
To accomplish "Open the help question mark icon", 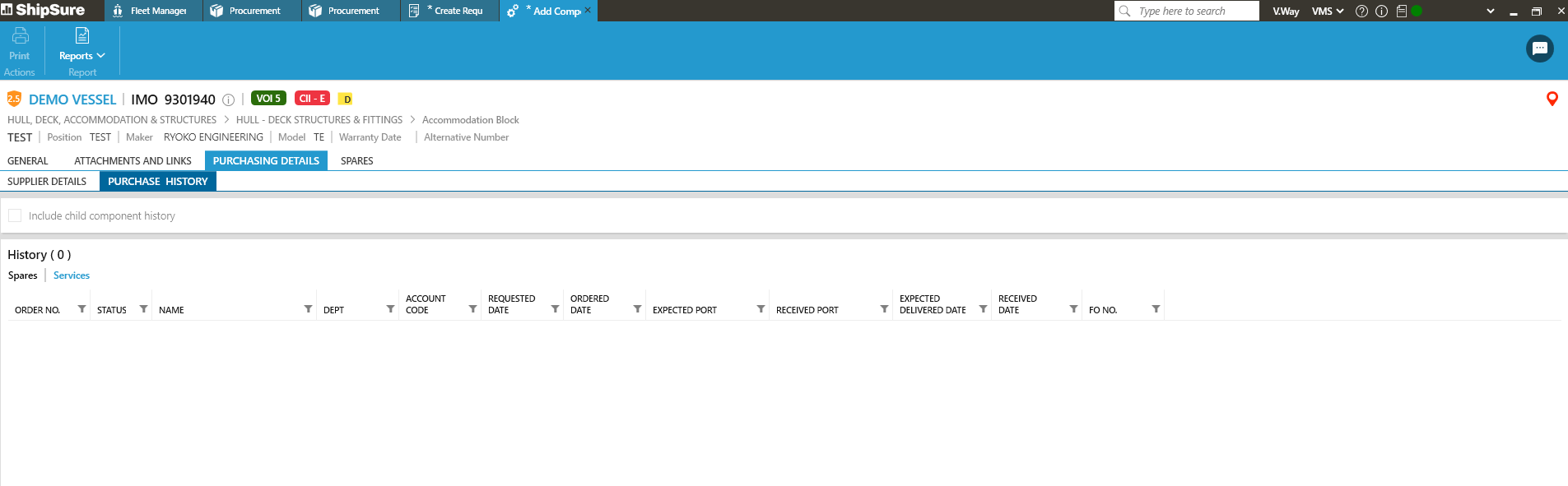I will 1361,12.
